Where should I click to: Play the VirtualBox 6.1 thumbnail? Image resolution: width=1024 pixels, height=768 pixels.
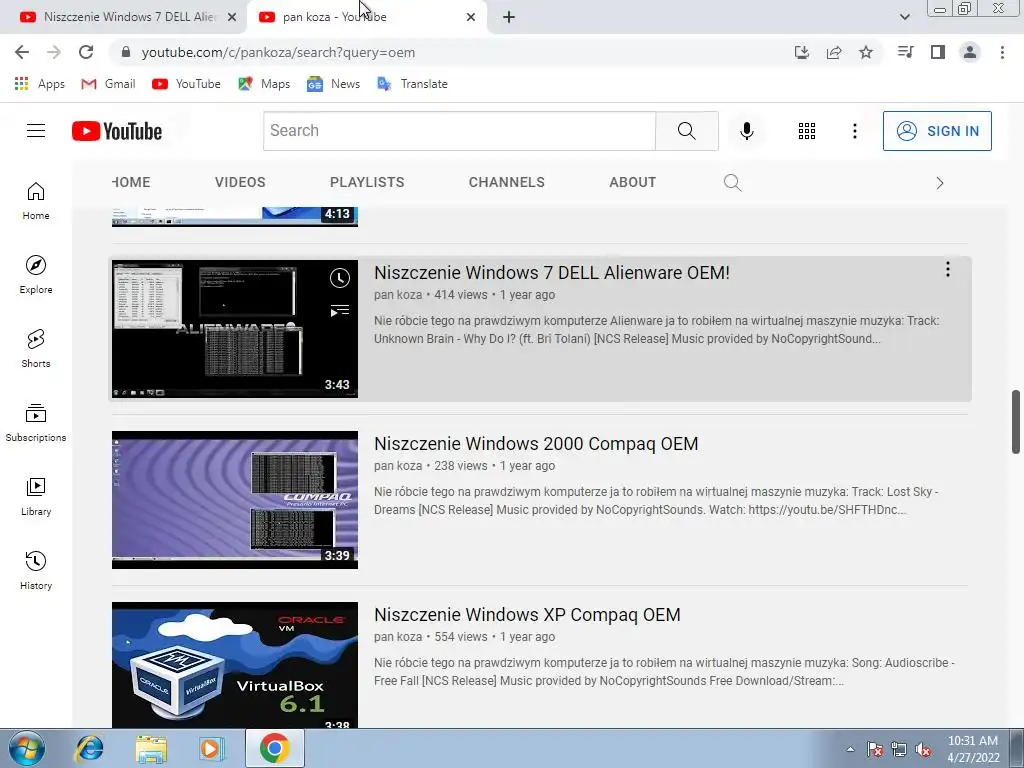pyautogui.click(x=234, y=665)
